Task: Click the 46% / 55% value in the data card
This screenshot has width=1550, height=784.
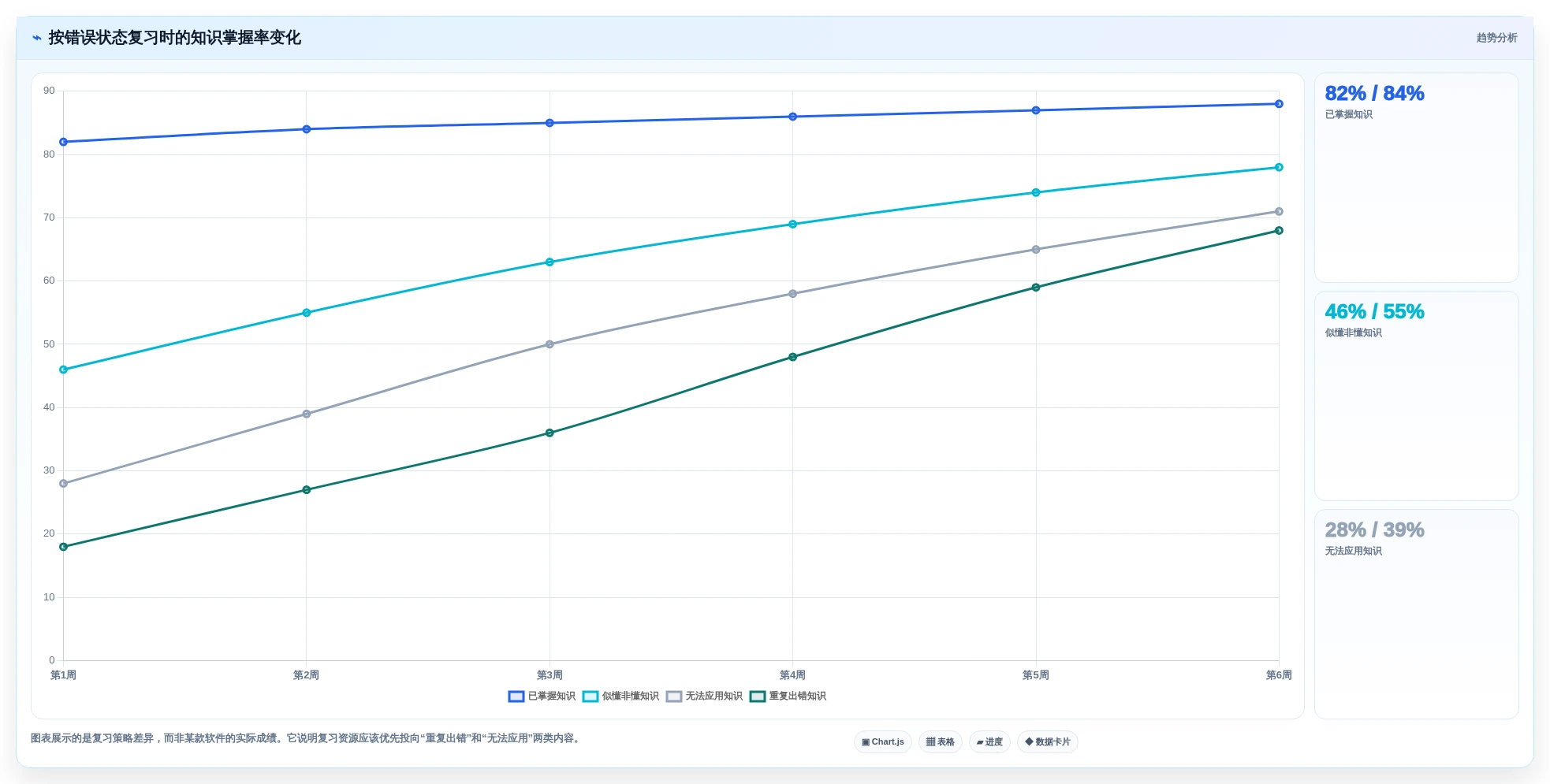Action: click(1374, 312)
